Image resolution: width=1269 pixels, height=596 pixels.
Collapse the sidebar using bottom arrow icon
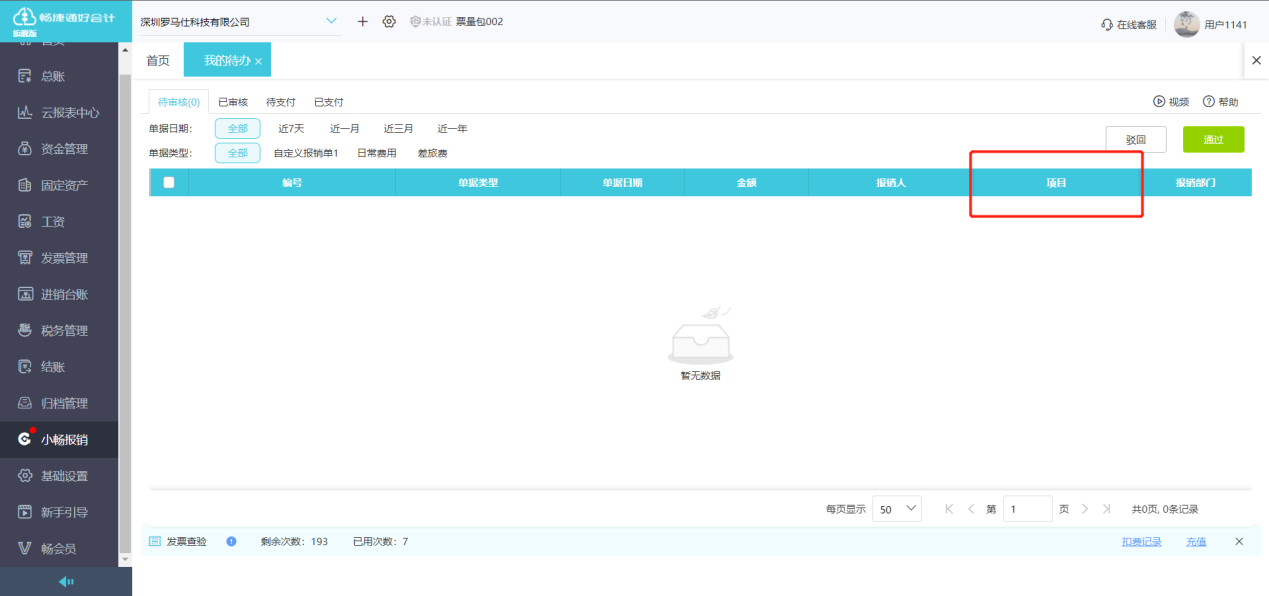click(66, 581)
